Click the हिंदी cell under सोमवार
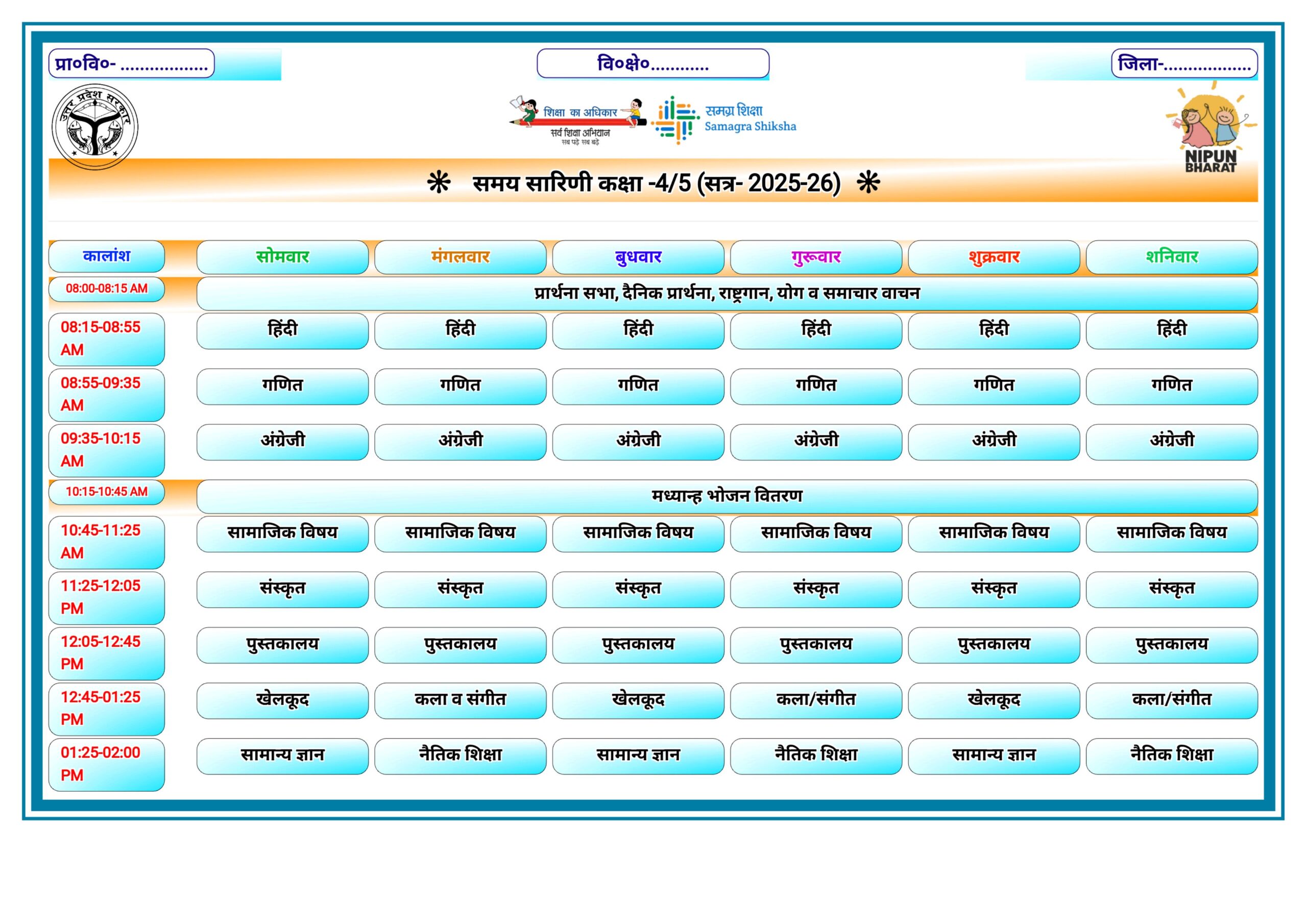The height and width of the screenshot is (924, 1307). tap(282, 331)
